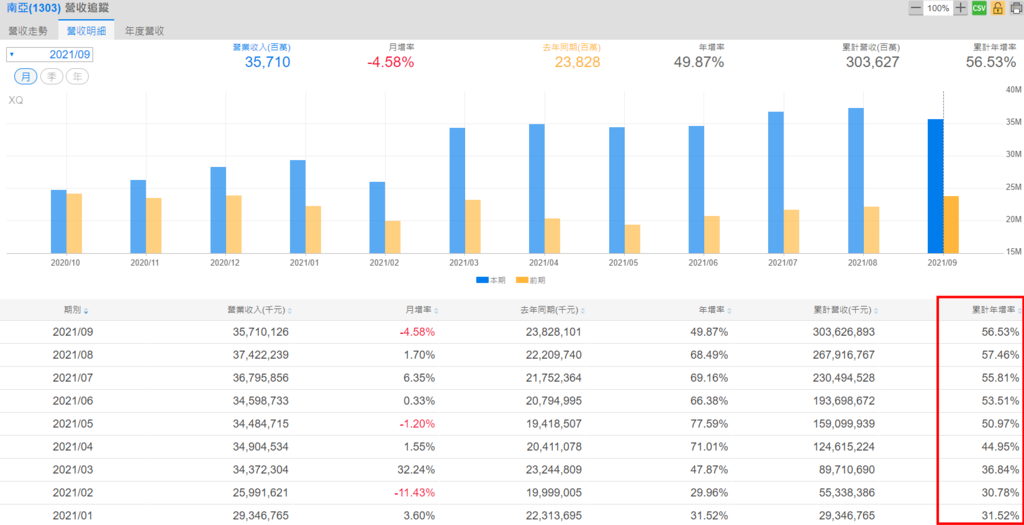
Task: Click prior-year value 19,418,507
Action: point(553,424)
